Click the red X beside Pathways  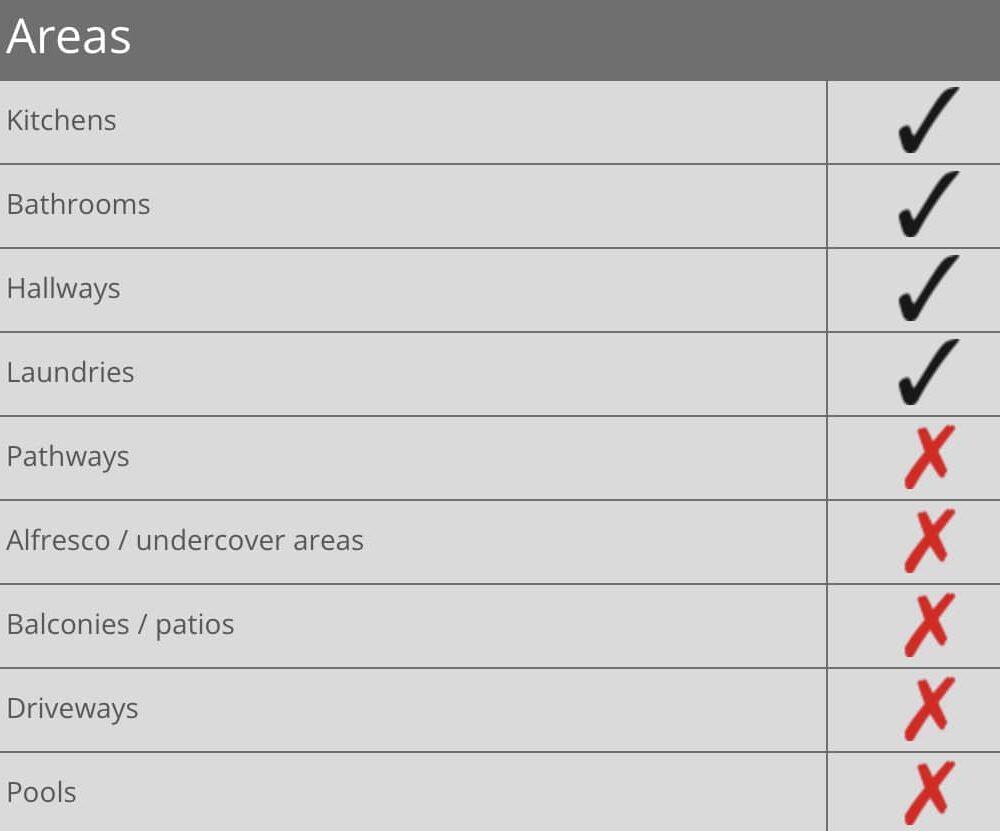[929, 457]
